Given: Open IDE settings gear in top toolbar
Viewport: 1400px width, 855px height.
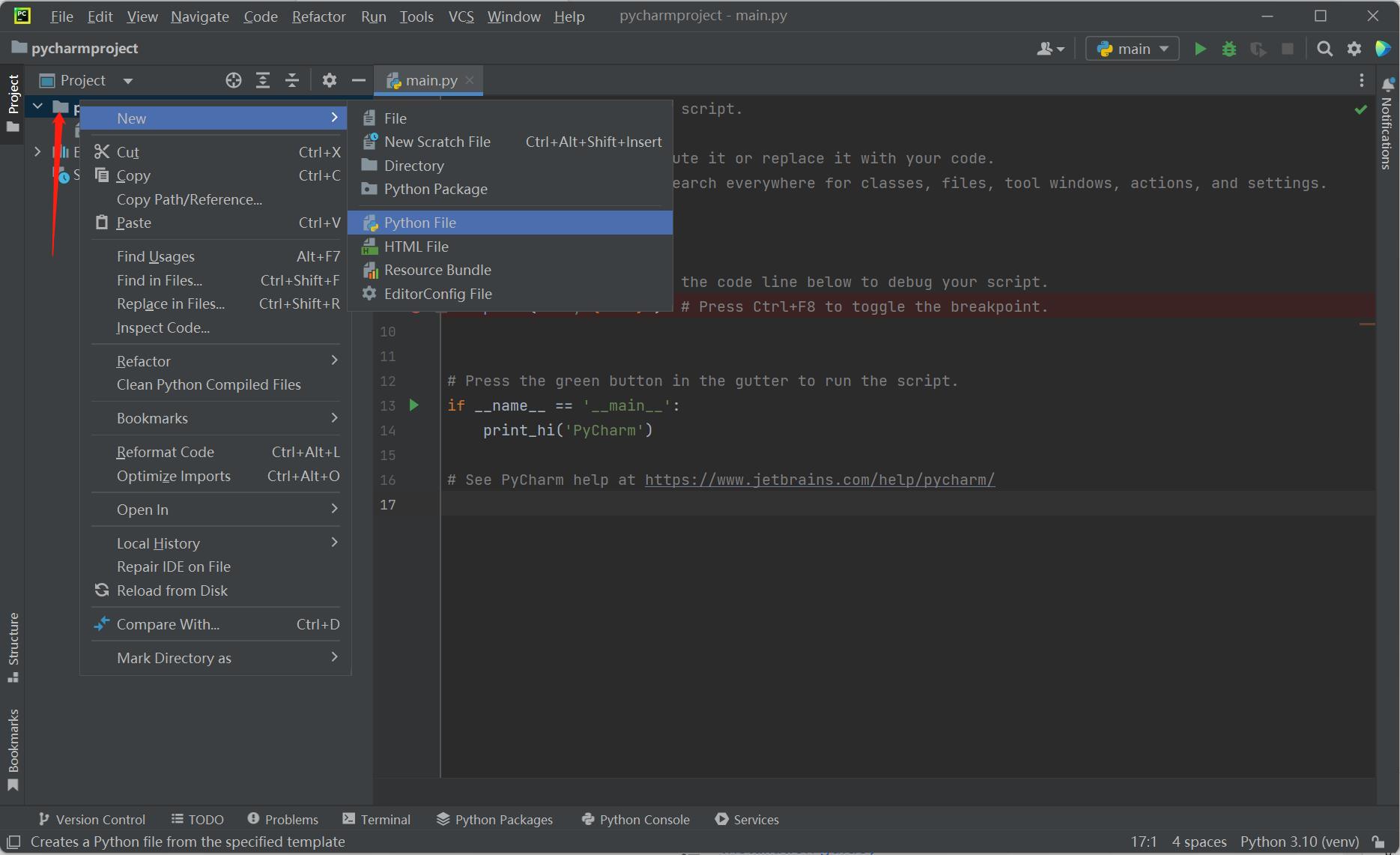Looking at the screenshot, I should click(1354, 49).
